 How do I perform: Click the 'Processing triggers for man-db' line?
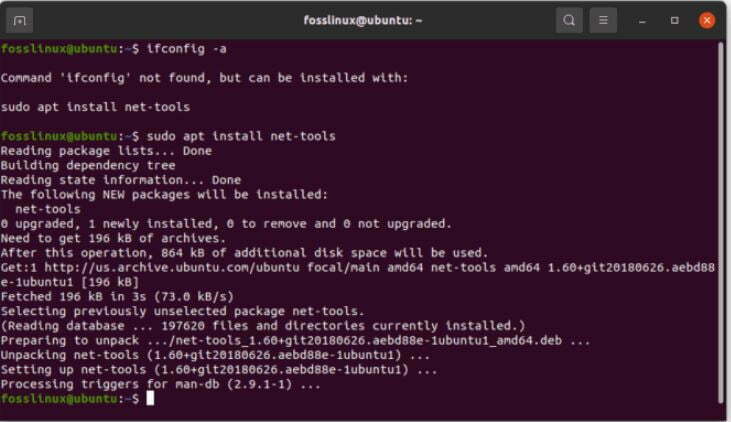click(x=160, y=384)
